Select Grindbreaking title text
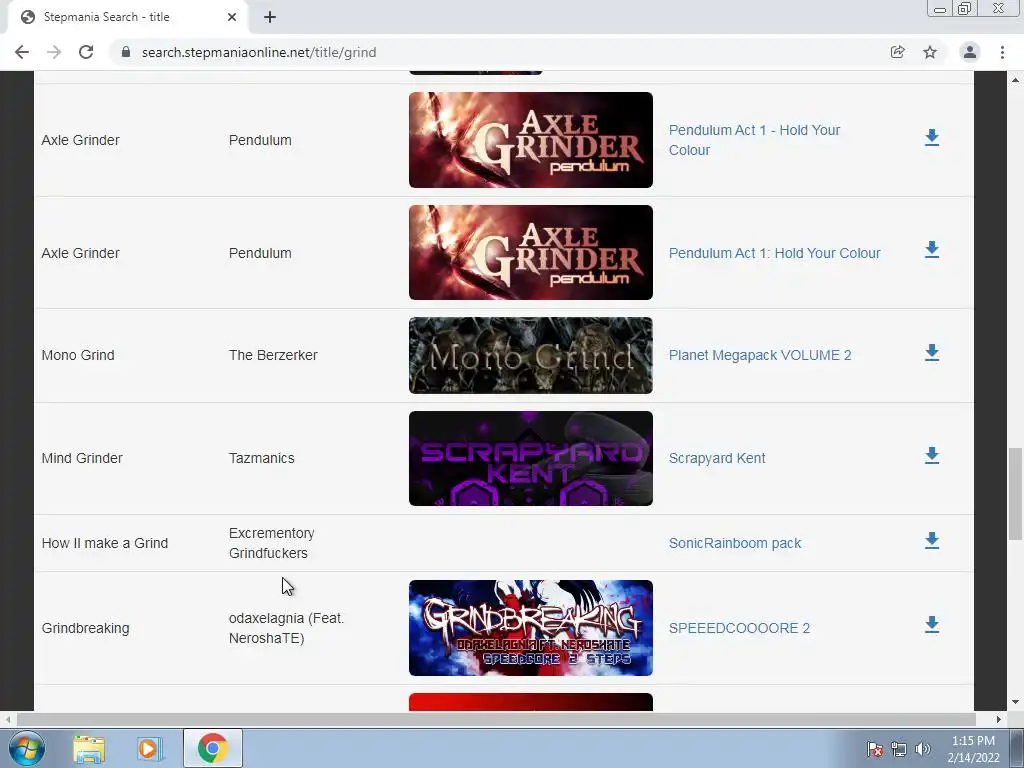The image size is (1024, 768). tap(86, 628)
